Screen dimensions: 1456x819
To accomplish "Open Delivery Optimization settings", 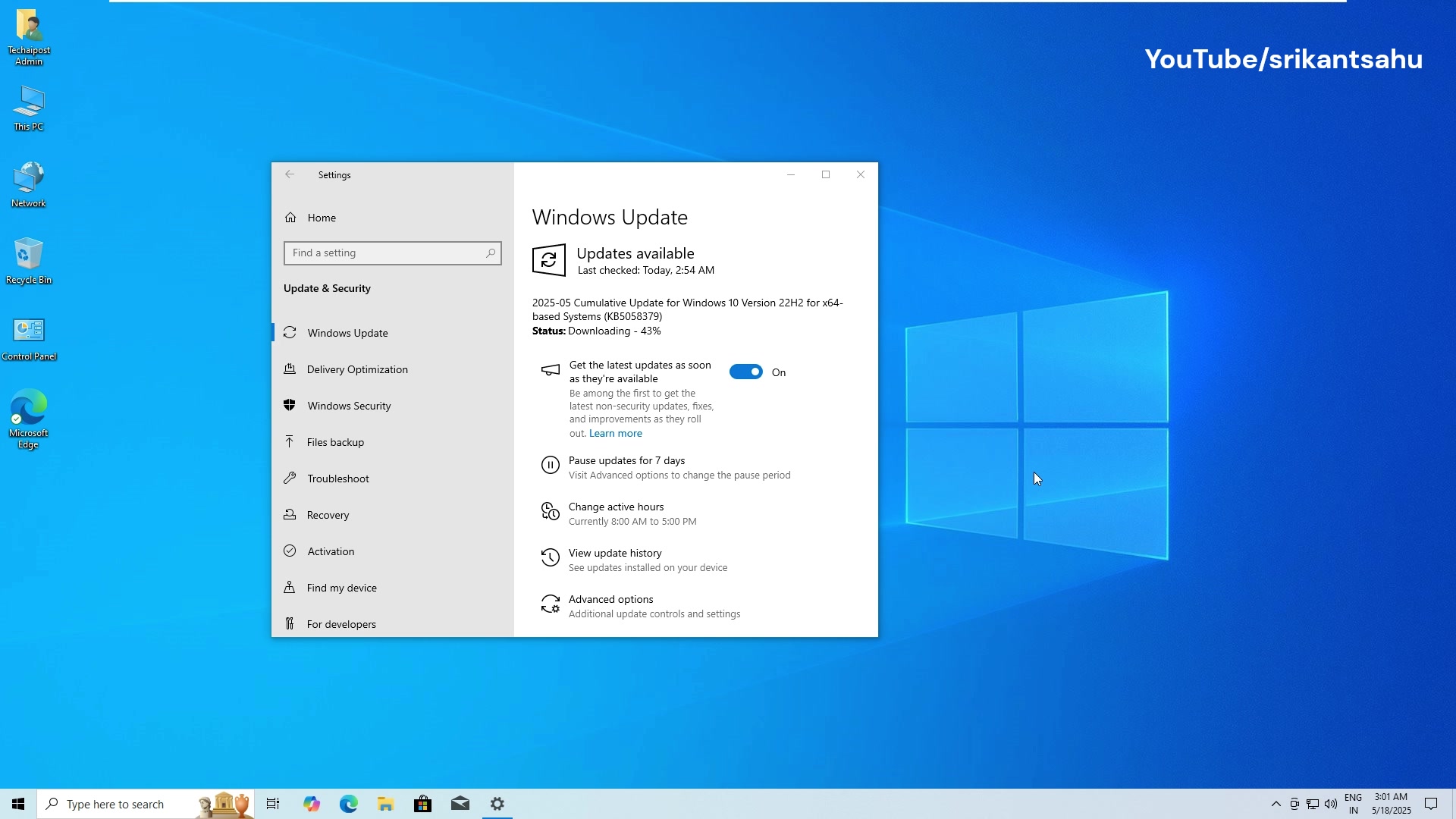I will (x=356, y=369).
